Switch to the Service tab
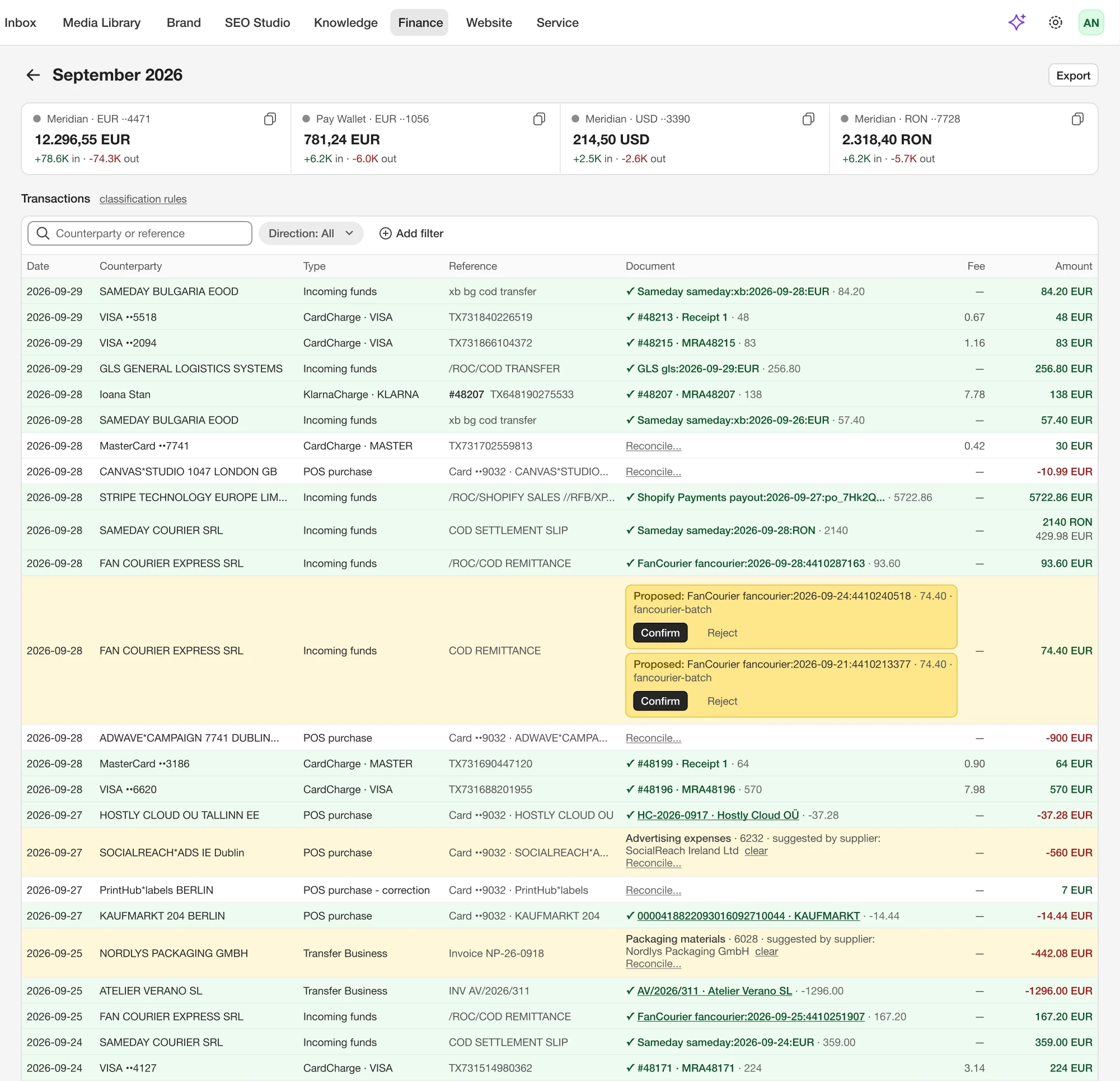1120x1081 pixels. coord(557,23)
